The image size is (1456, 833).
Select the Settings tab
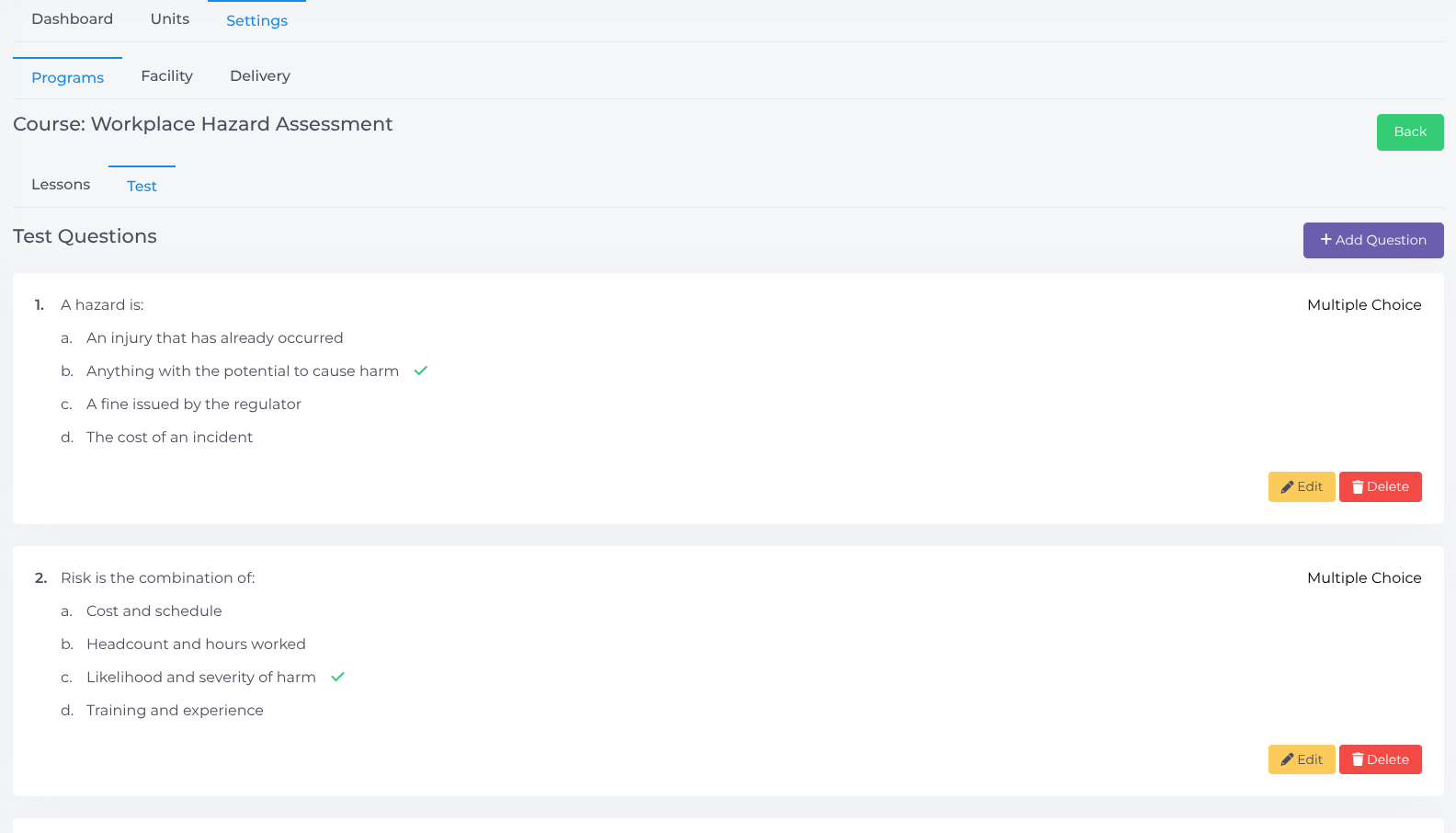point(256,20)
